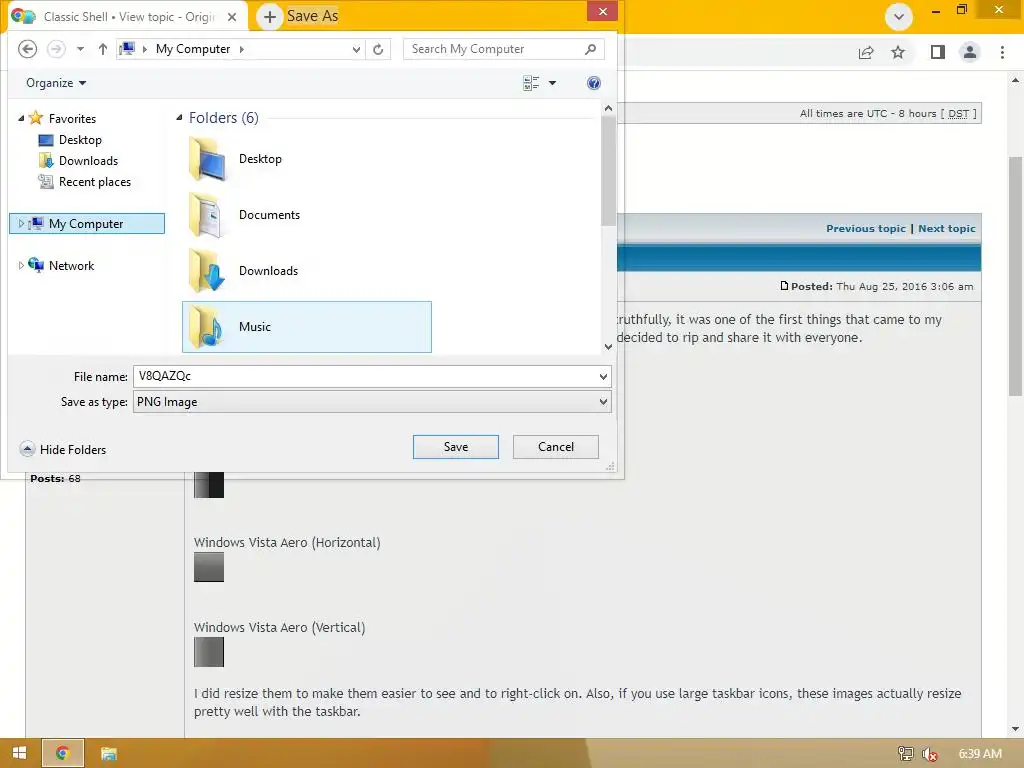The image size is (1024, 768).
Task: Select Downloads under Favorites
Action: pyautogui.click(x=88, y=161)
